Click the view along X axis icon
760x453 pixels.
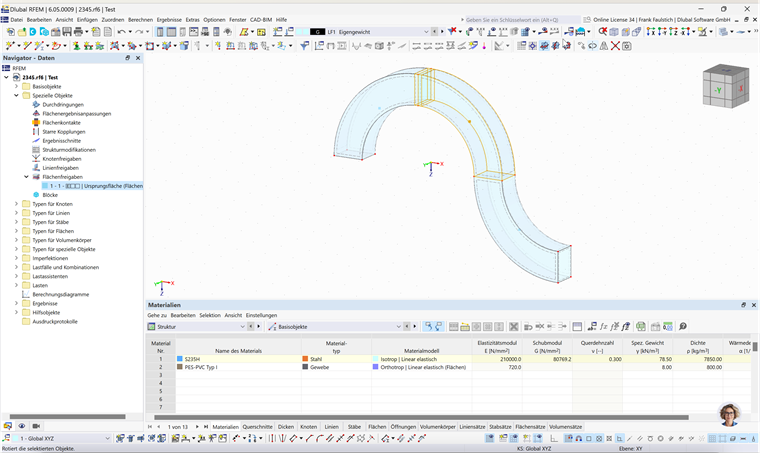pos(651,31)
